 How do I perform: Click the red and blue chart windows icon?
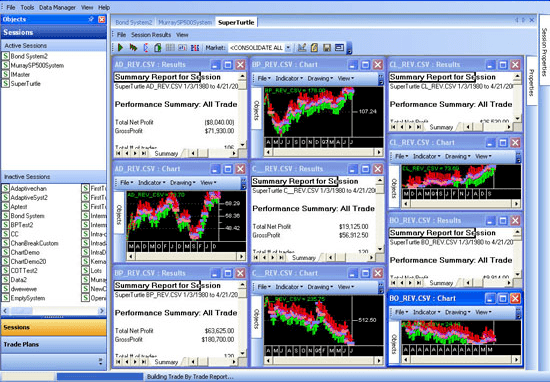(195, 47)
